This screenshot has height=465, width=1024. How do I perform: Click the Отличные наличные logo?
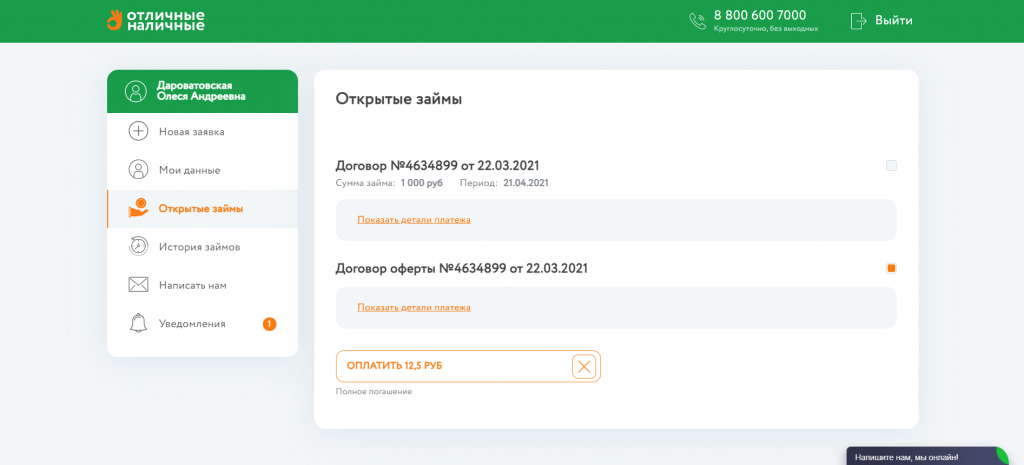[x=155, y=20]
